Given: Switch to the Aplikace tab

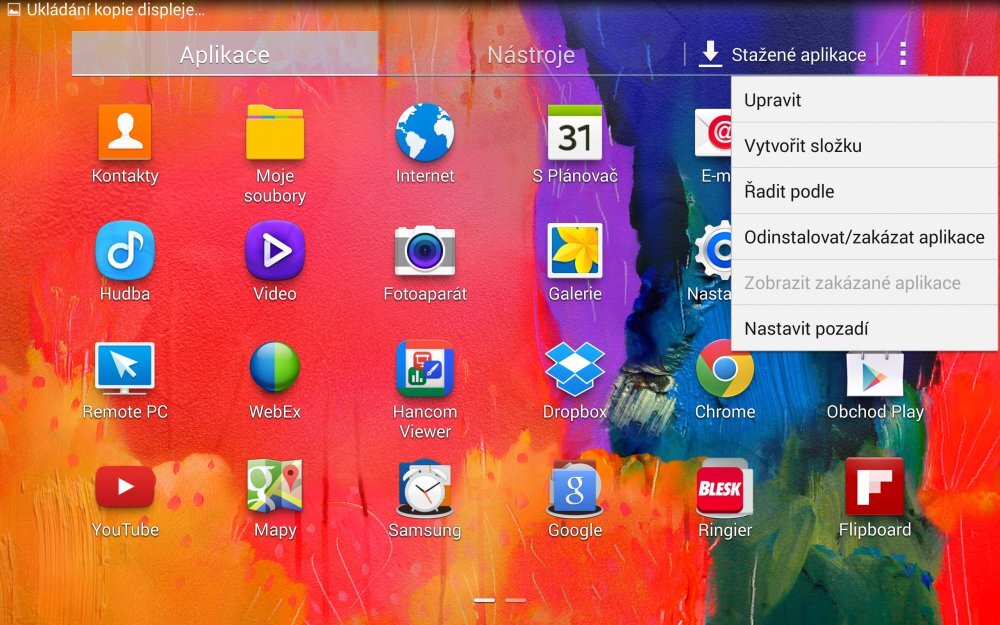Looking at the screenshot, I should 224,55.
